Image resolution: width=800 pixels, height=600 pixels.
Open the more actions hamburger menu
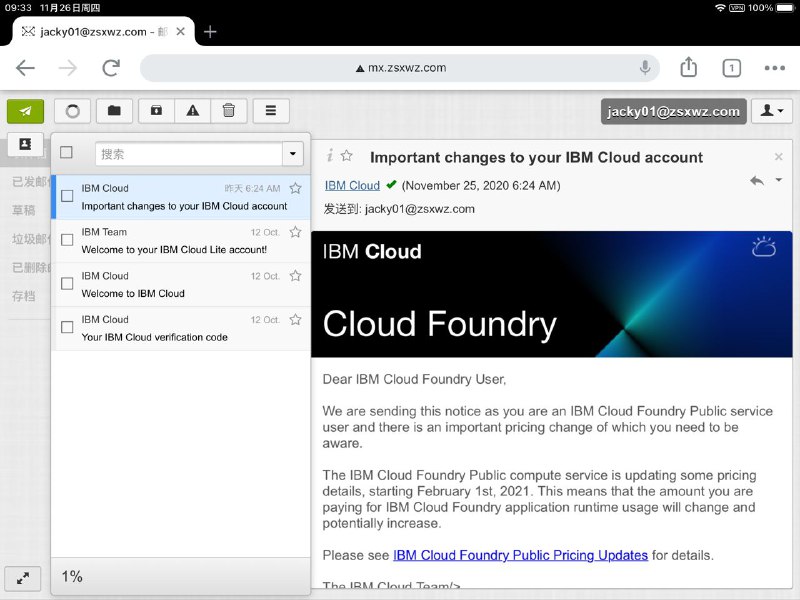tap(271, 111)
